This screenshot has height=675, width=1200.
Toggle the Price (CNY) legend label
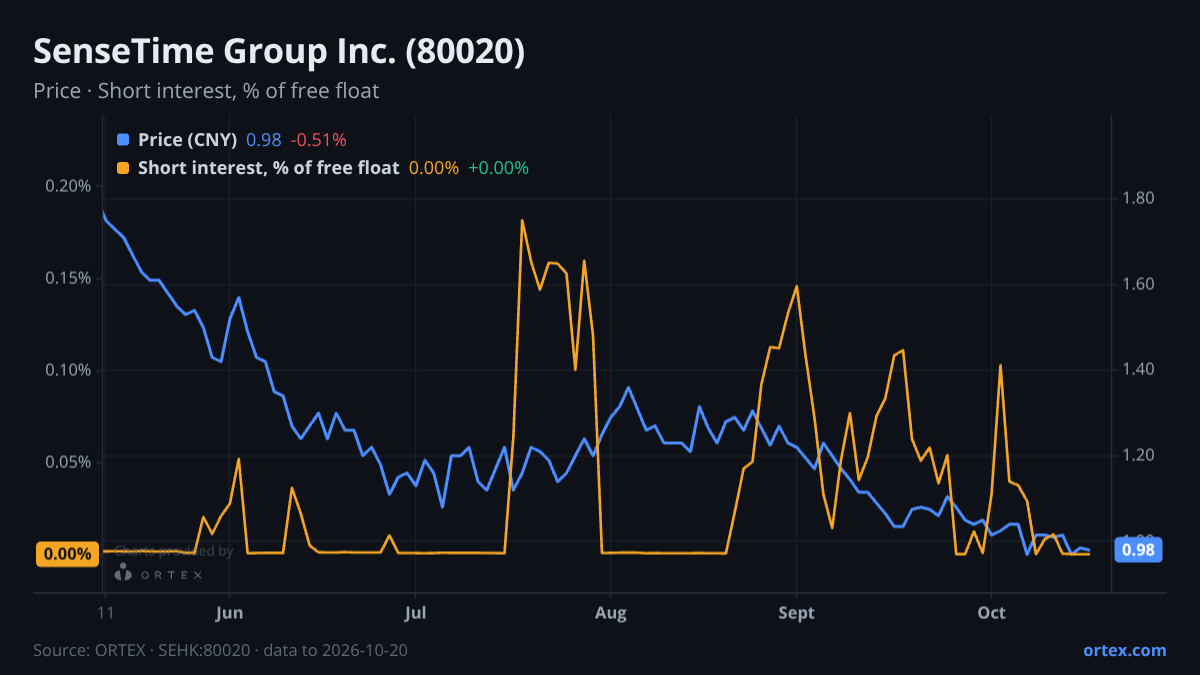[x=187, y=140]
